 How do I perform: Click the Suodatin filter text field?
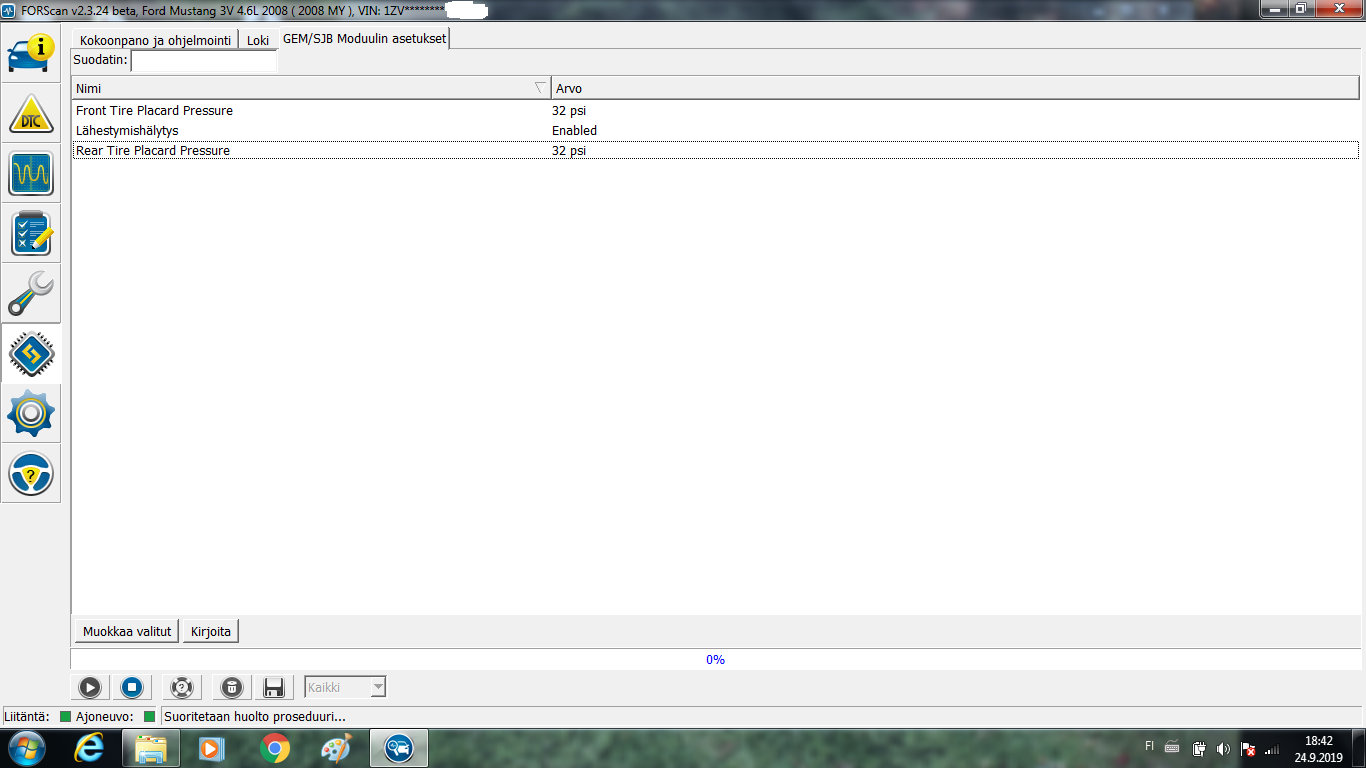(x=204, y=61)
